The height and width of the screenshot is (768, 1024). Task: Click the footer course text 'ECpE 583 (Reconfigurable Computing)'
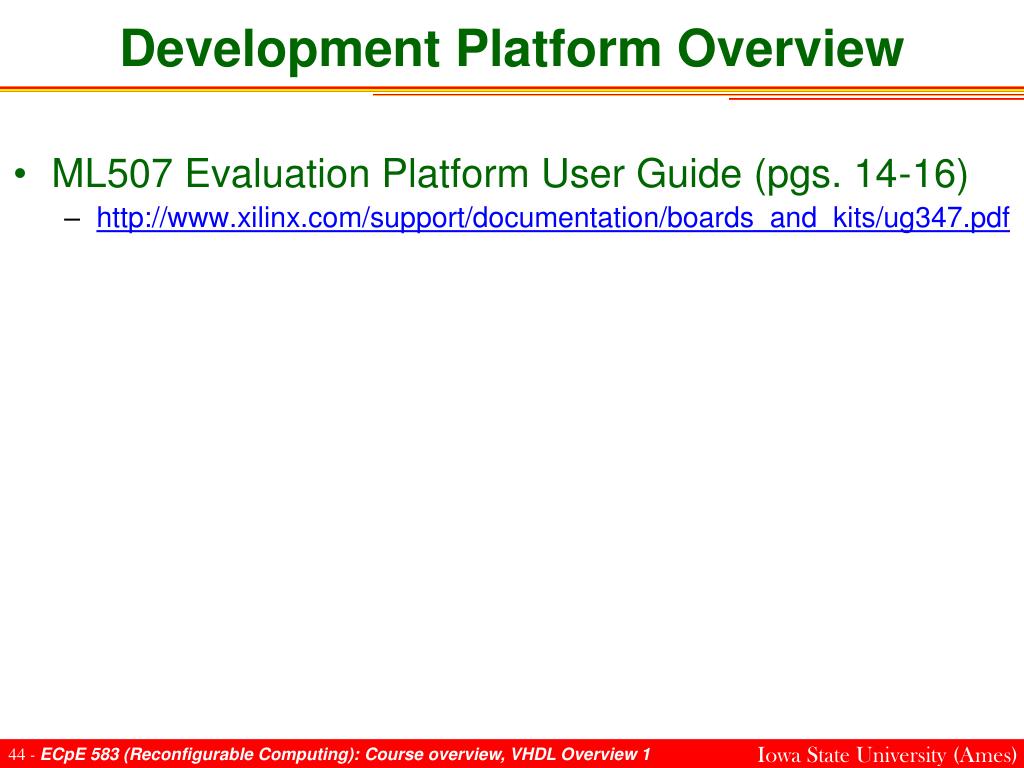(x=200, y=754)
